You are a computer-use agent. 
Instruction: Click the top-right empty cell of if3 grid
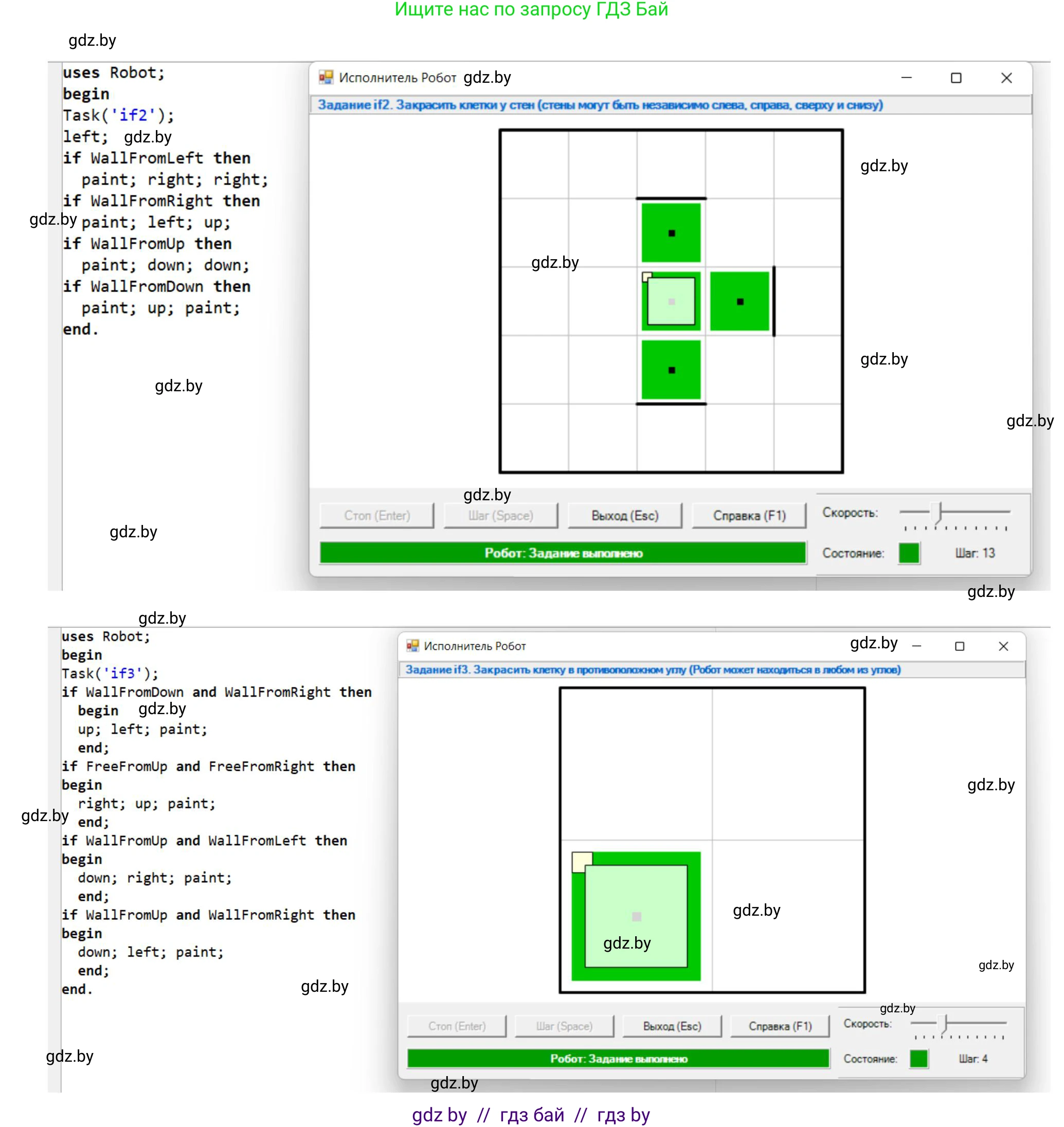[788, 764]
